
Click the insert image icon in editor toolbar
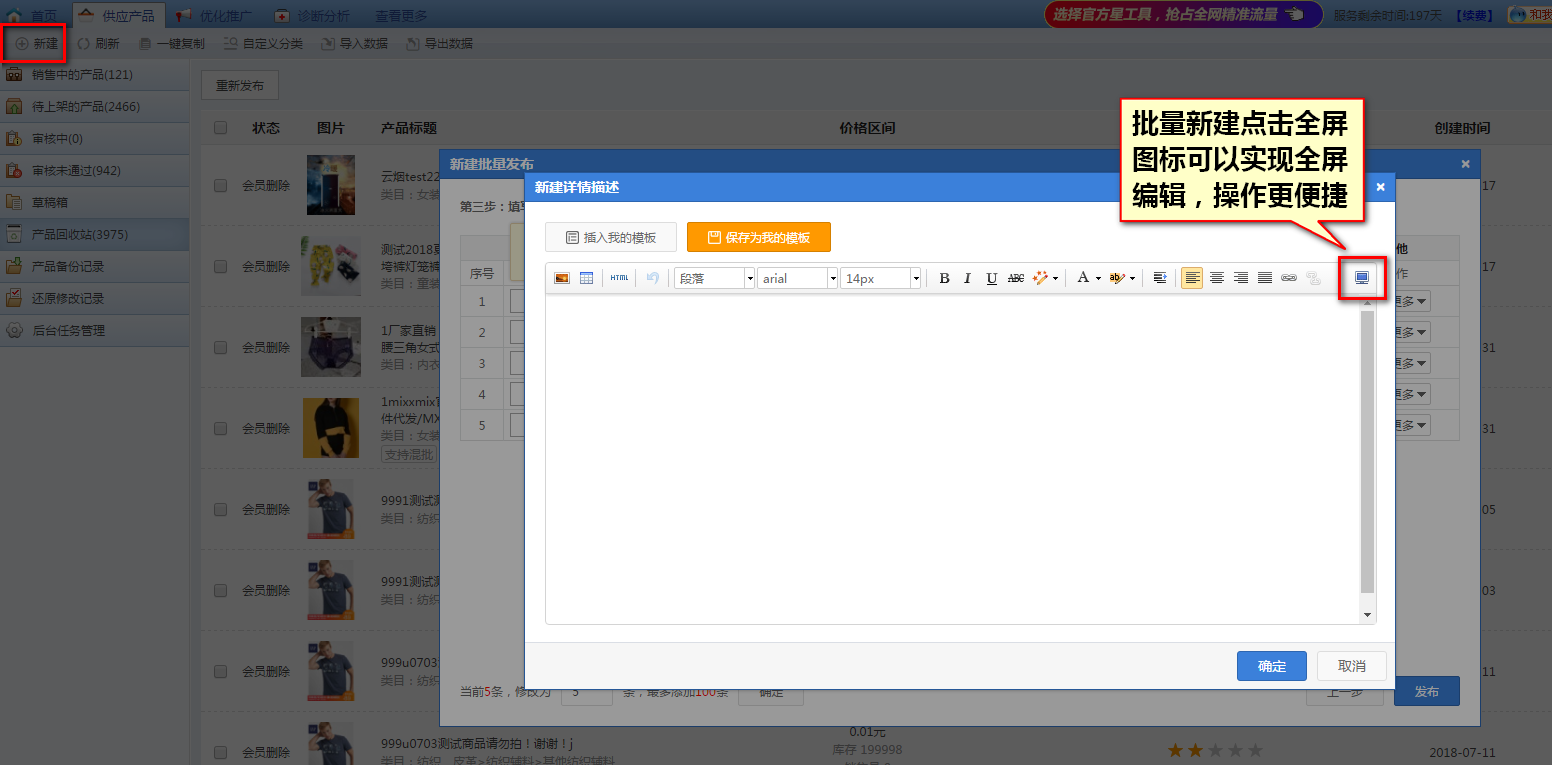coord(562,278)
